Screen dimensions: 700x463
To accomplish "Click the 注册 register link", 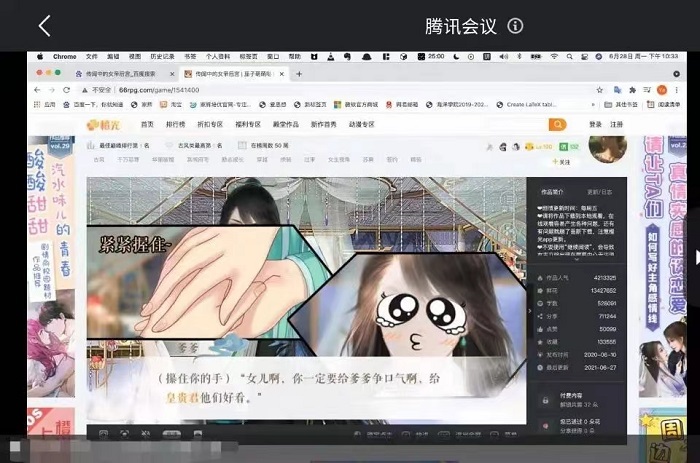I will 617,125.
